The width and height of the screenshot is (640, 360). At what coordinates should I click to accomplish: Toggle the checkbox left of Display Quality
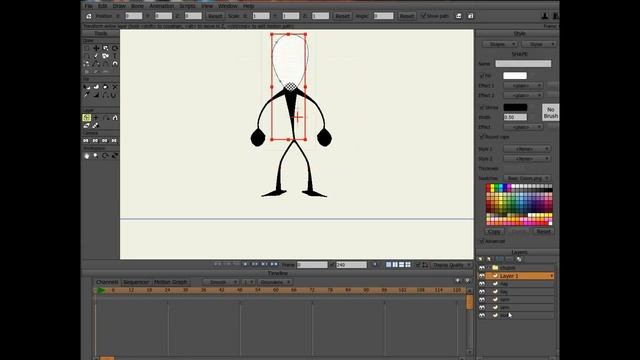tap(418, 265)
